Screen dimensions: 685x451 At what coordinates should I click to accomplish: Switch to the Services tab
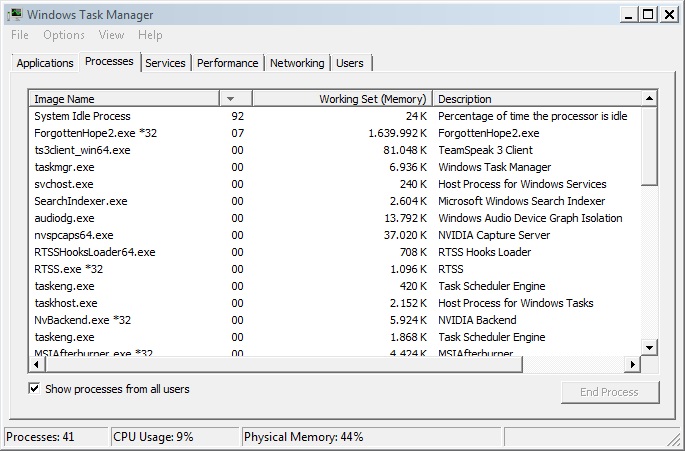point(165,63)
